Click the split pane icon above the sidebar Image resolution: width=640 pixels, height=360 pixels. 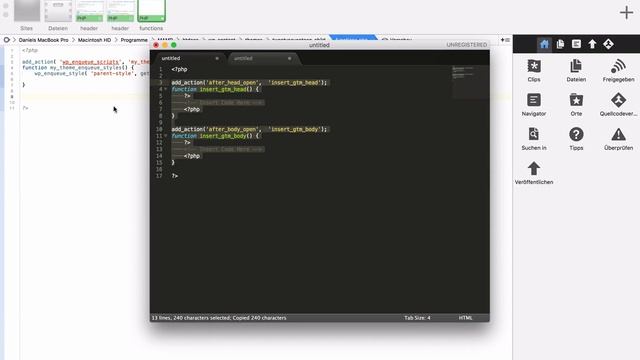[x=505, y=40]
